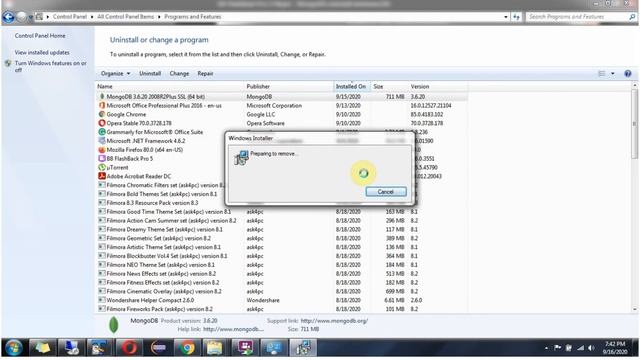This screenshot has height=360, width=640.
Task: Open Google Chrome from the taskbar
Action: click(187, 348)
